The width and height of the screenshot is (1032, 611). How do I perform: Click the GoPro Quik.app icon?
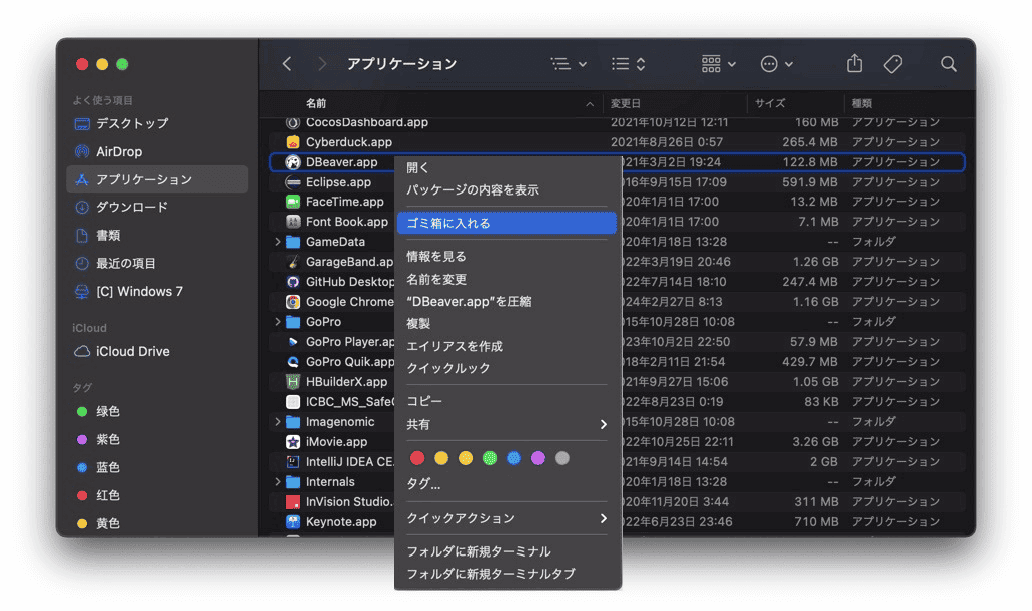tap(293, 361)
